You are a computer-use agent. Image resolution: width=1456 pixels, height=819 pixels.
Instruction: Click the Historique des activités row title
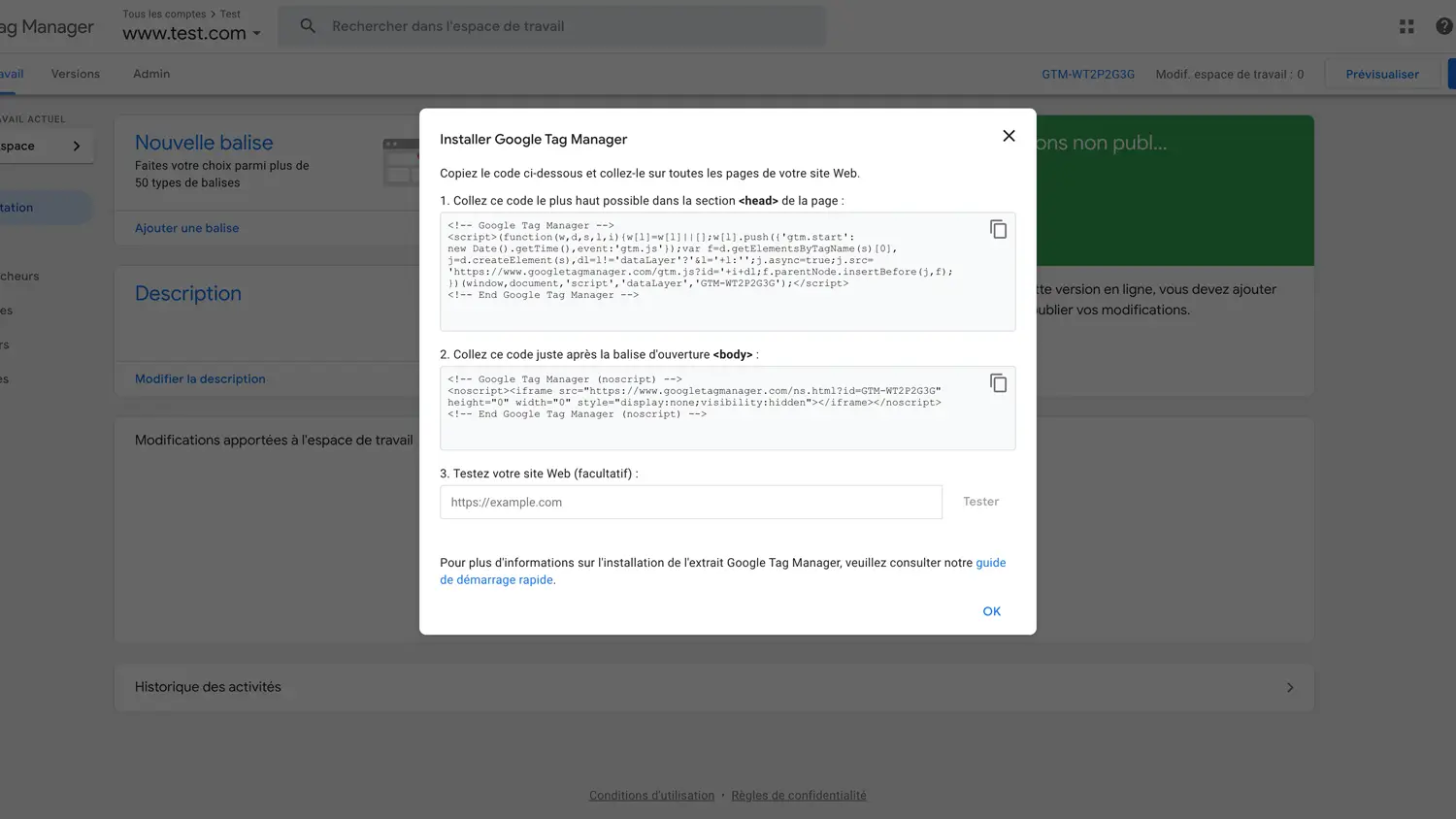(x=208, y=687)
